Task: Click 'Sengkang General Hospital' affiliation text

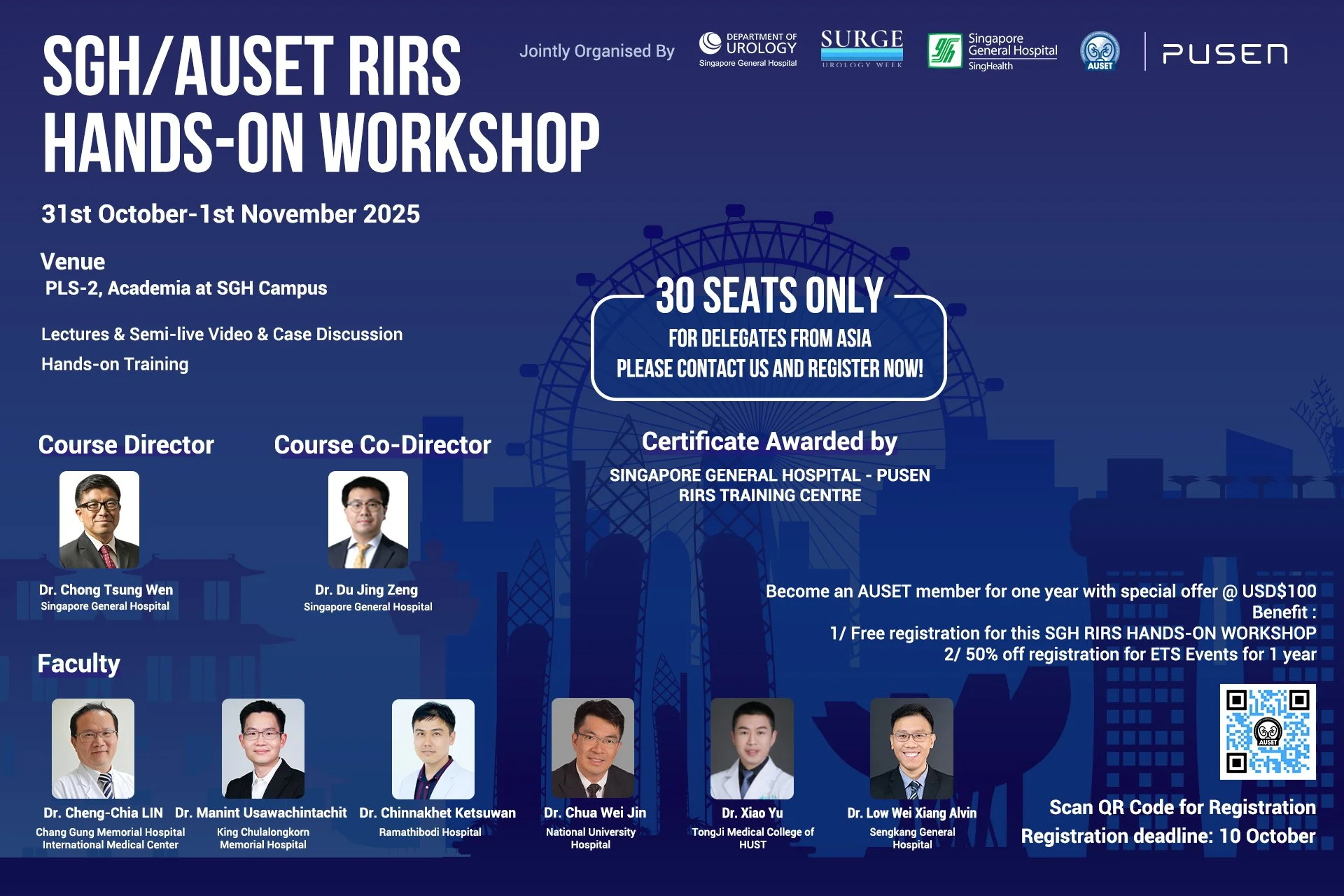Action: (912, 839)
